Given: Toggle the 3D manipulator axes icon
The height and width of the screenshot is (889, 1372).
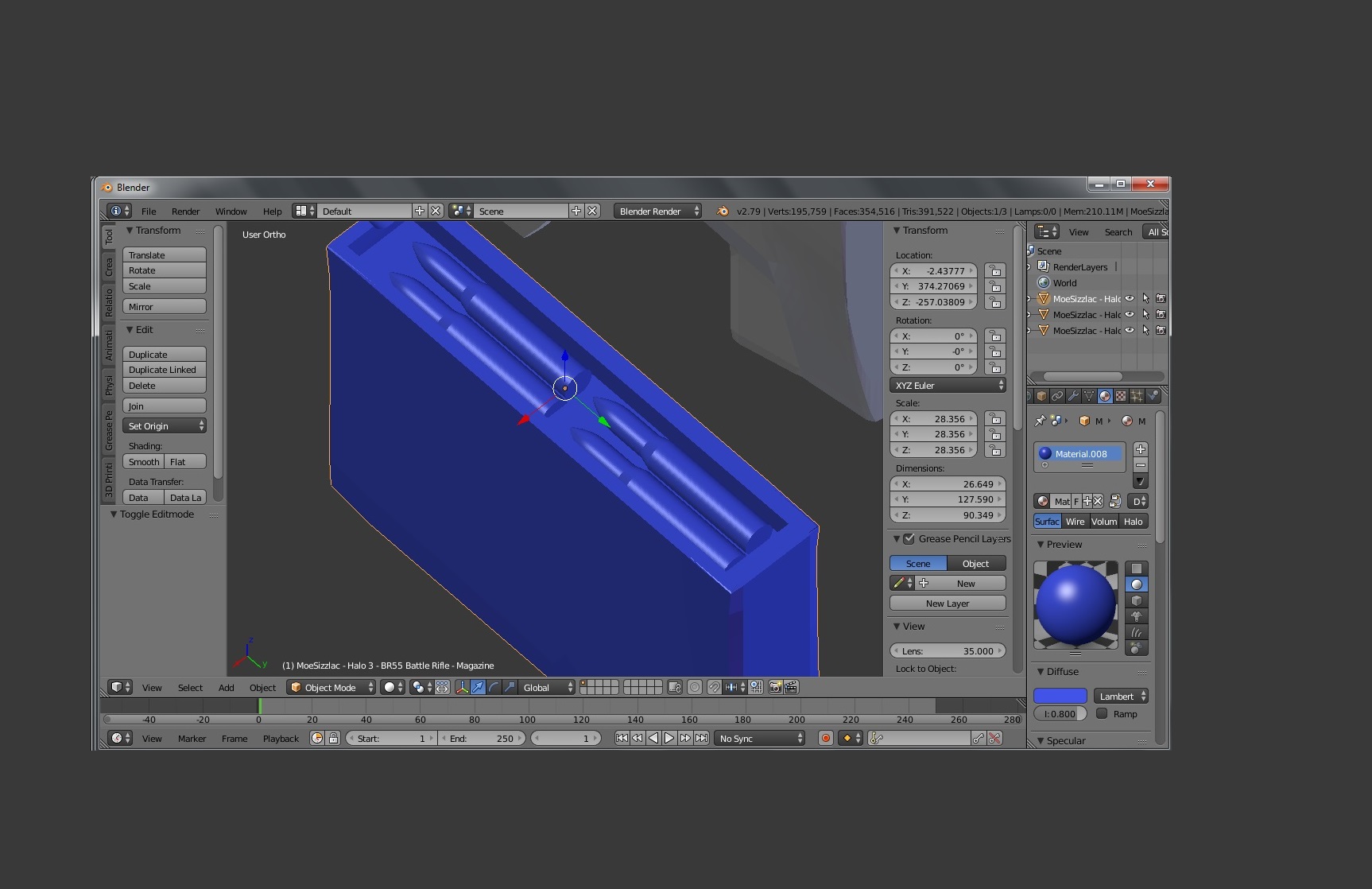Looking at the screenshot, I should 462,687.
